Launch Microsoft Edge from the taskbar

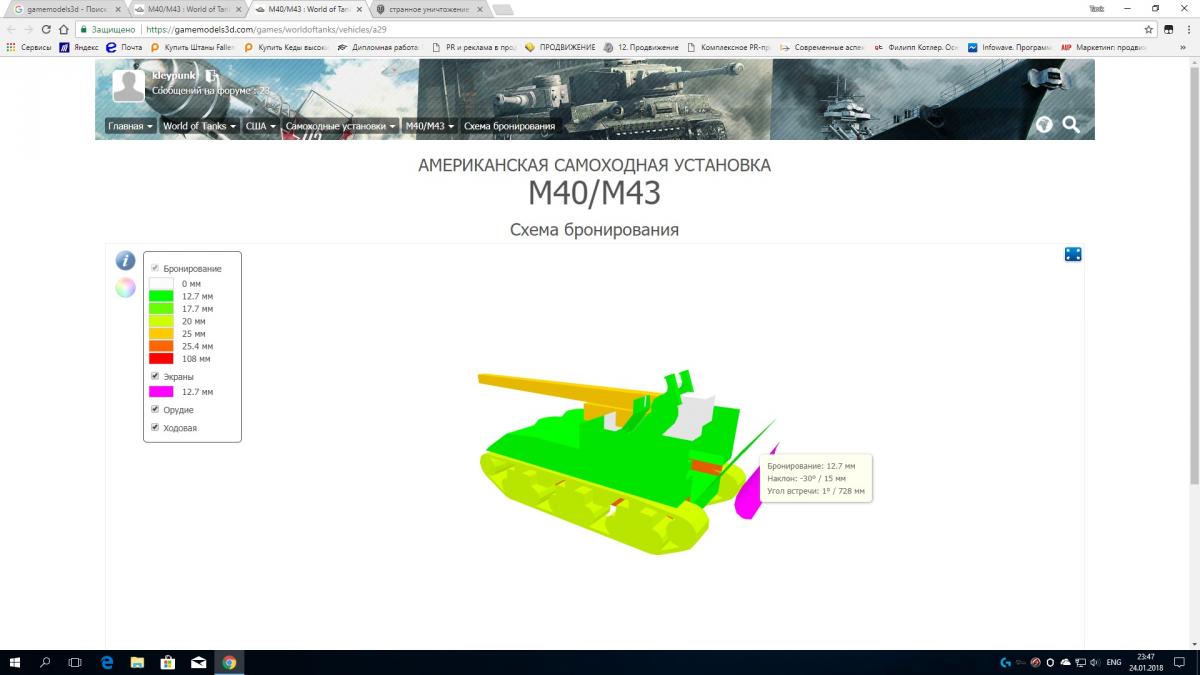click(106, 662)
